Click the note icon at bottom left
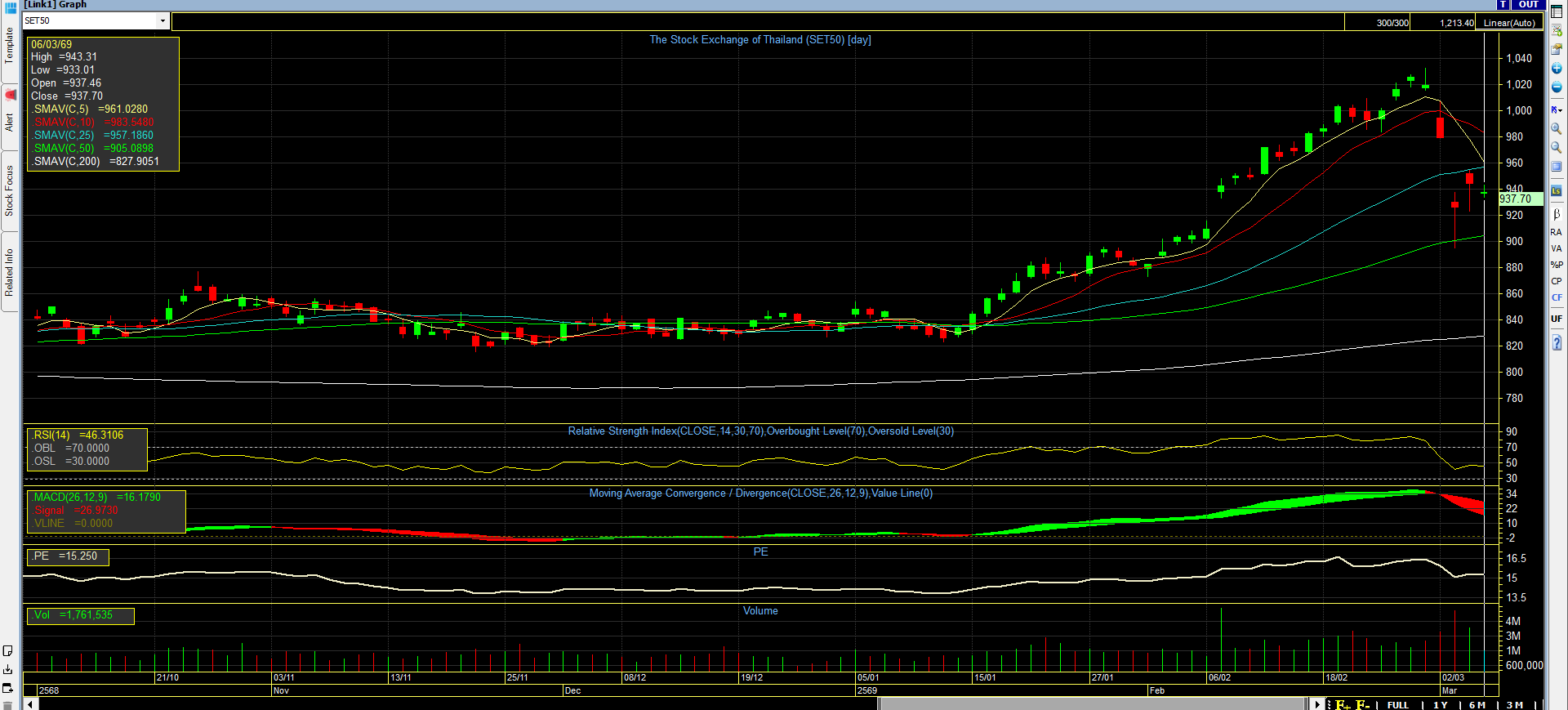This screenshot has height=710, width=1568. (7, 651)
